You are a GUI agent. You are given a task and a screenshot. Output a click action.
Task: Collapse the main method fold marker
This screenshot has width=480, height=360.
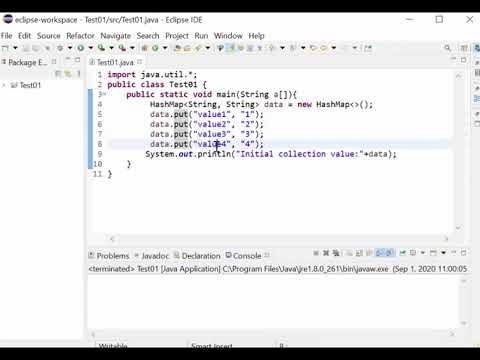pos(104,95)
